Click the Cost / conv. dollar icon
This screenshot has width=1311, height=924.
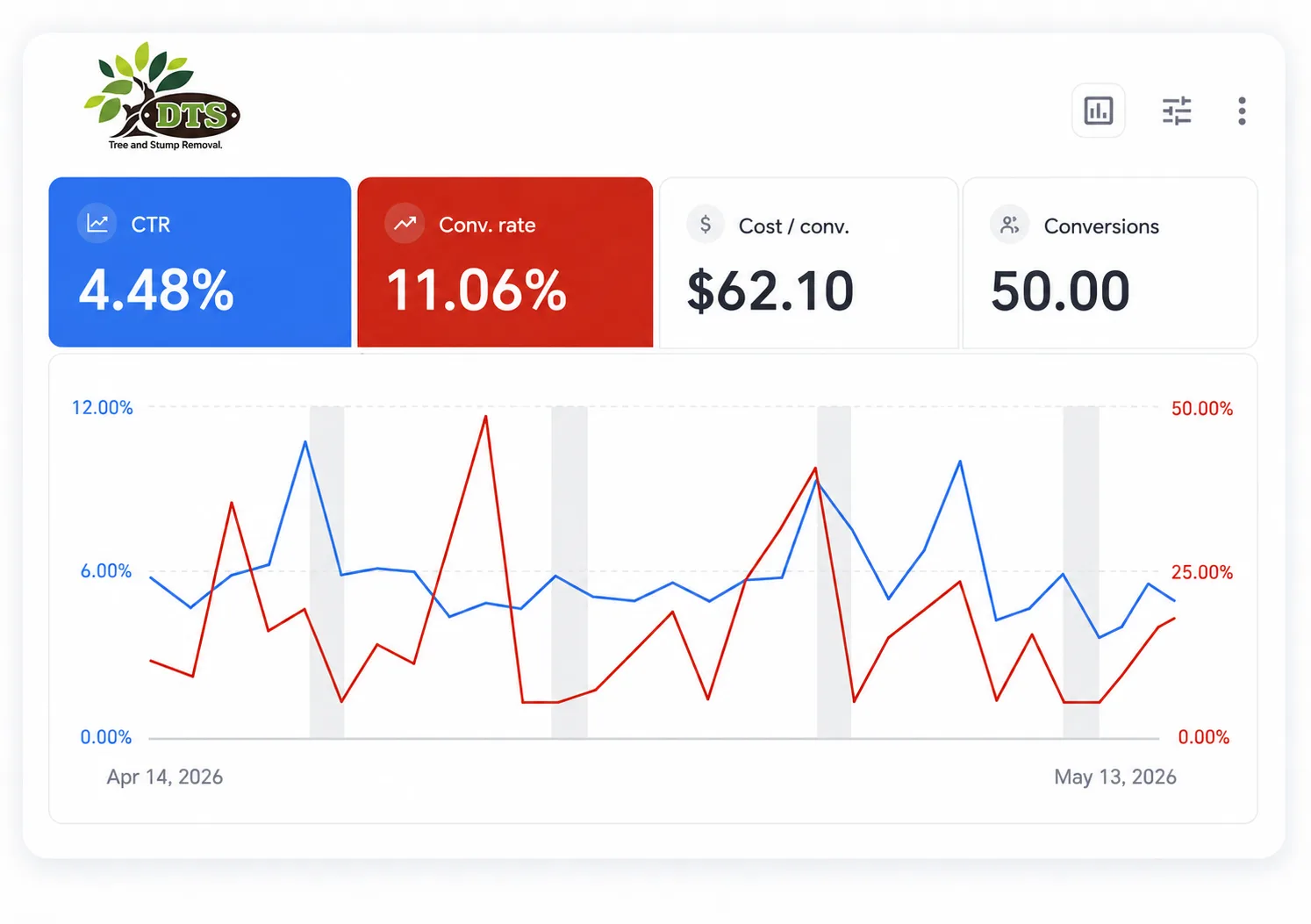(x=705, y=225)
